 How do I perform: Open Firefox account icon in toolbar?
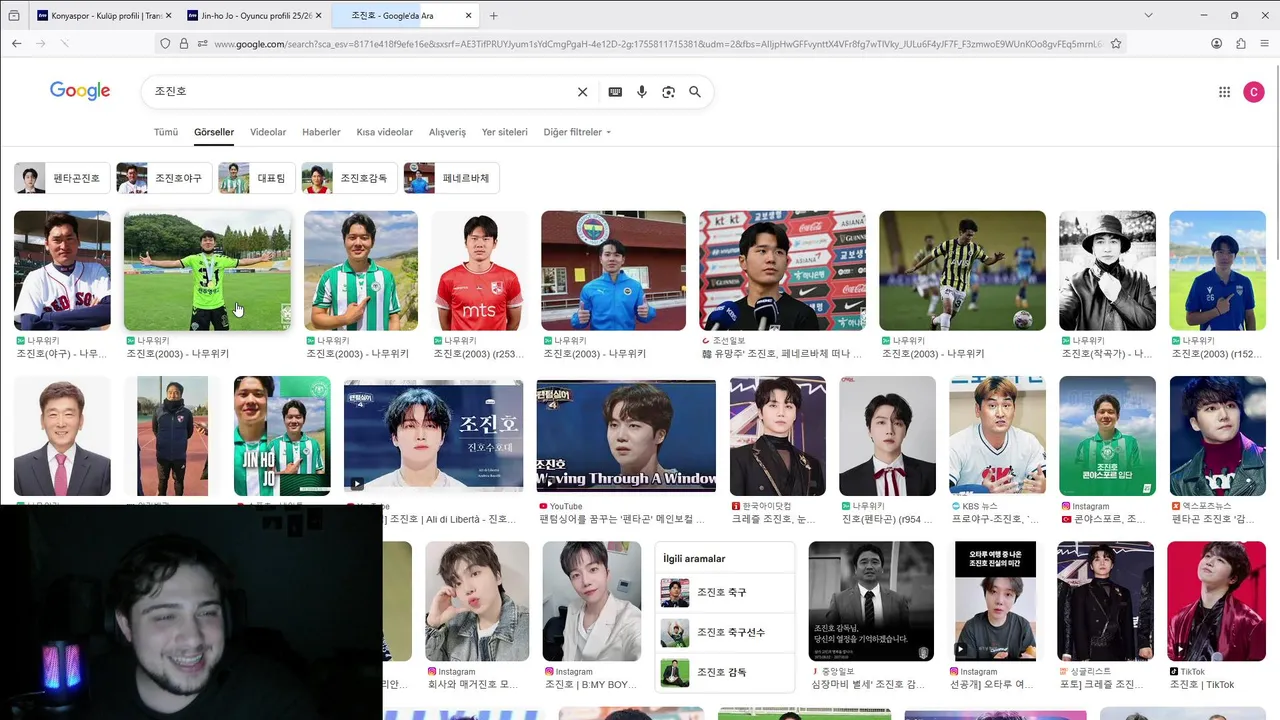point(1216,43)
